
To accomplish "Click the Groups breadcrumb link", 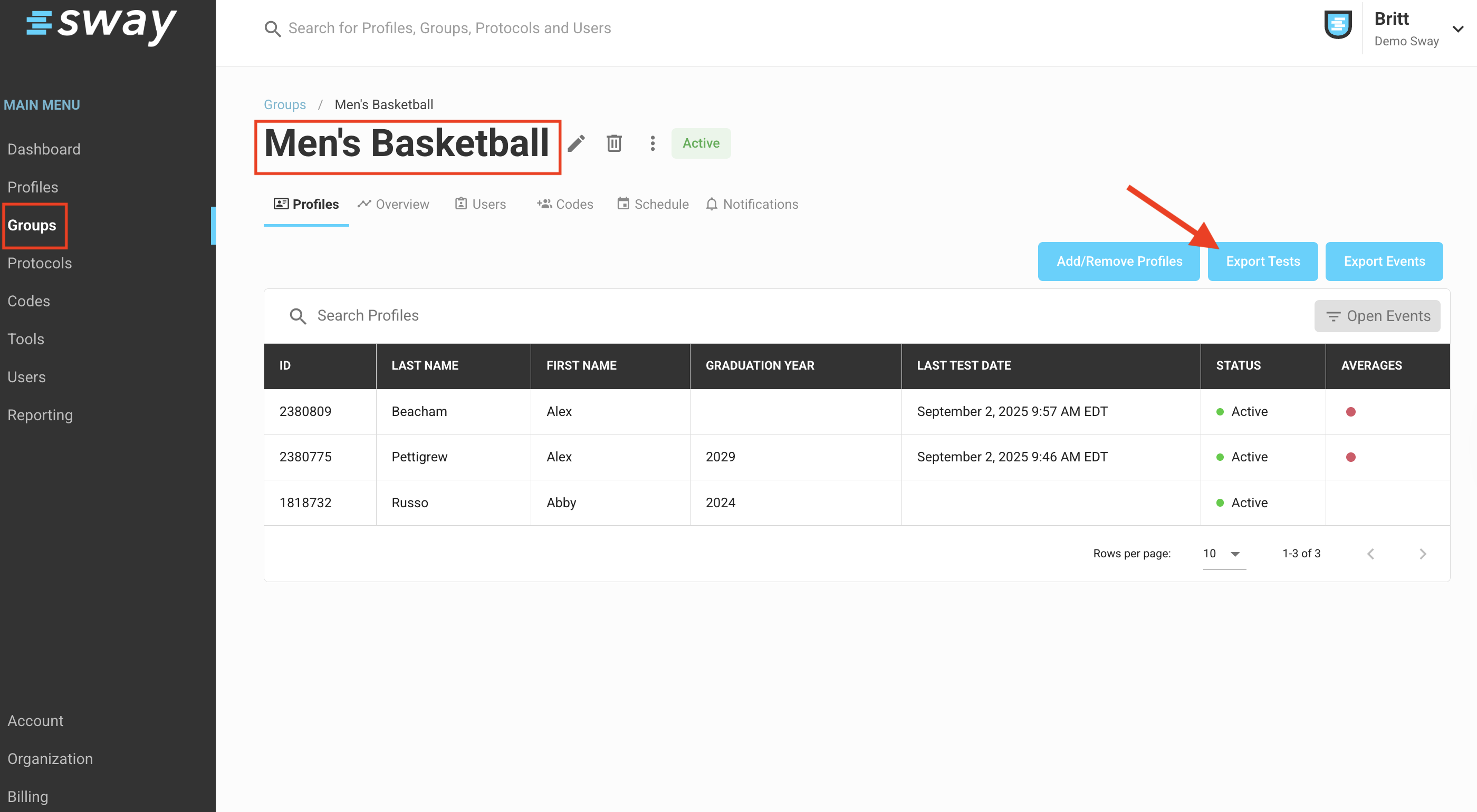I will point(284,104).
